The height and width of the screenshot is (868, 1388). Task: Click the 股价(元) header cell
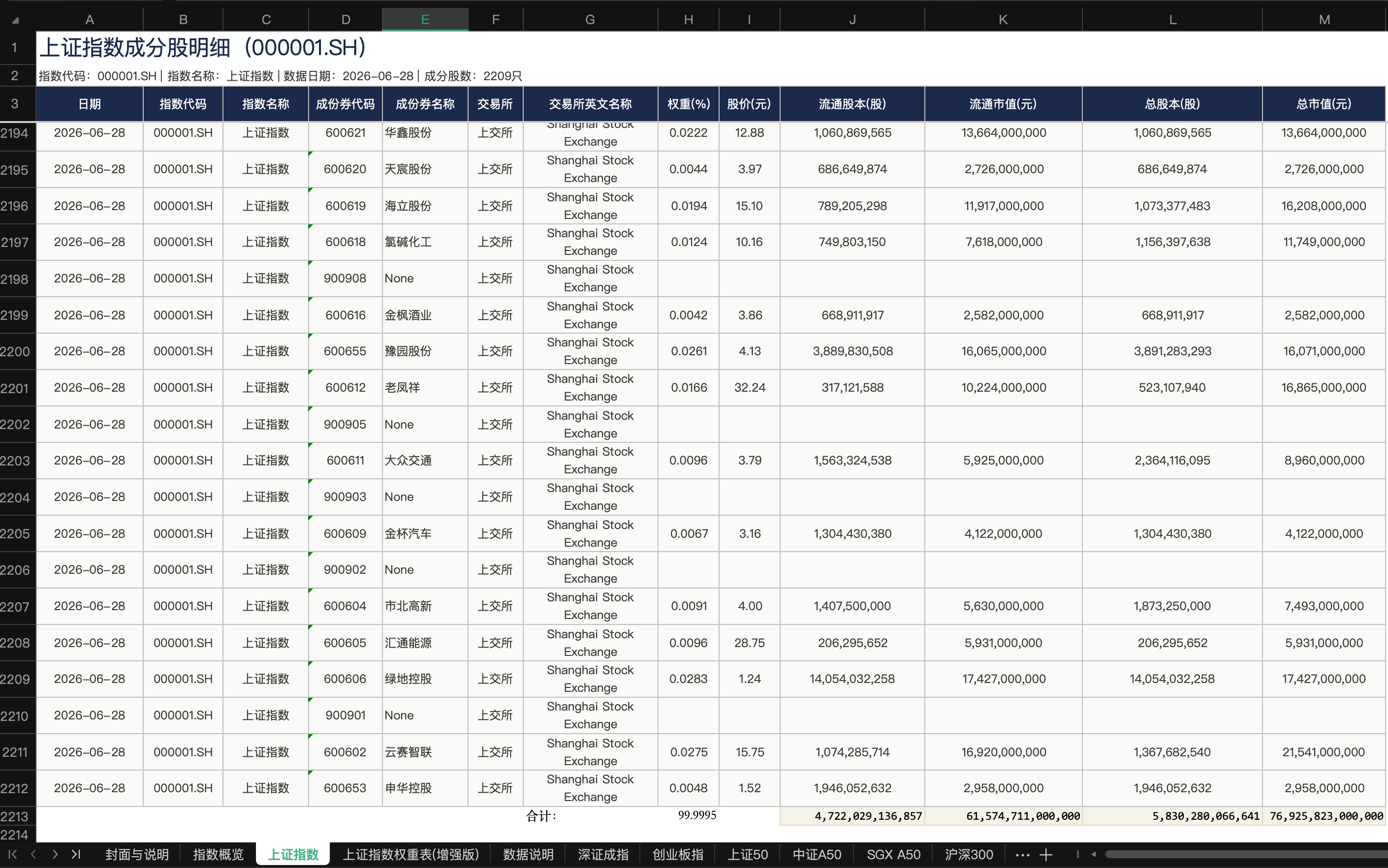pos(749,104)
